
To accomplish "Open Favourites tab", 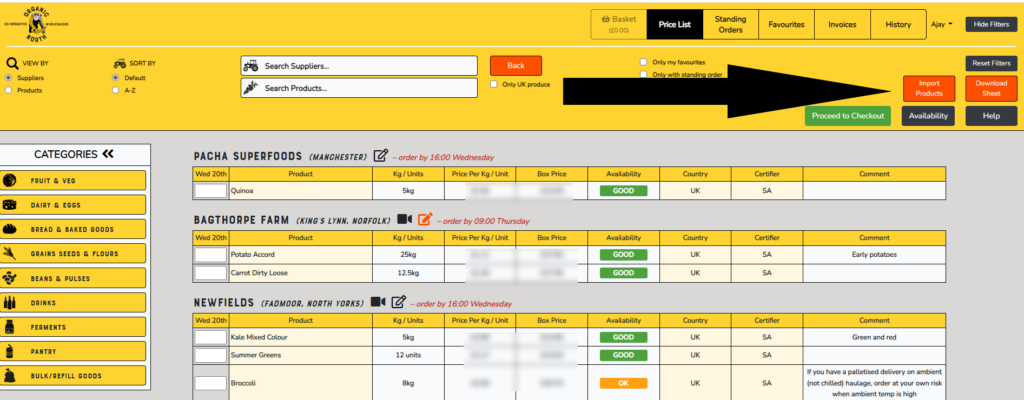I will coord(786,24).
